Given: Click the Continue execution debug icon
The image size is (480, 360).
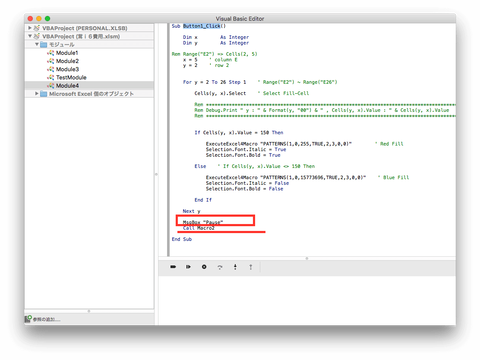Looking at the screenshot, I should [x=173, y=267].
